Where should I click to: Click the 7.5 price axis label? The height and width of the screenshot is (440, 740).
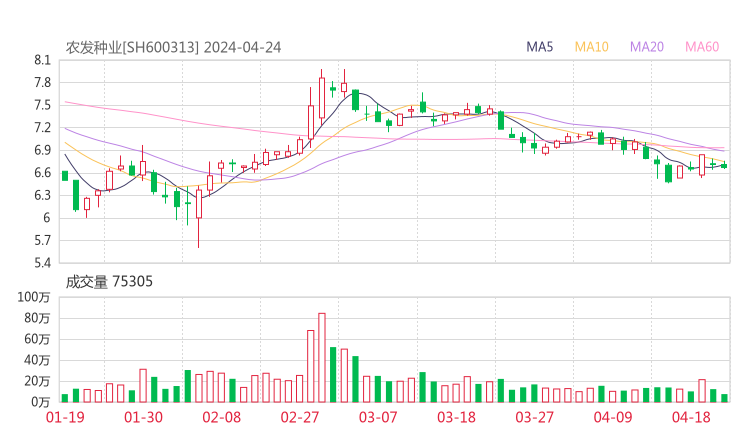[x=42, y=105]
